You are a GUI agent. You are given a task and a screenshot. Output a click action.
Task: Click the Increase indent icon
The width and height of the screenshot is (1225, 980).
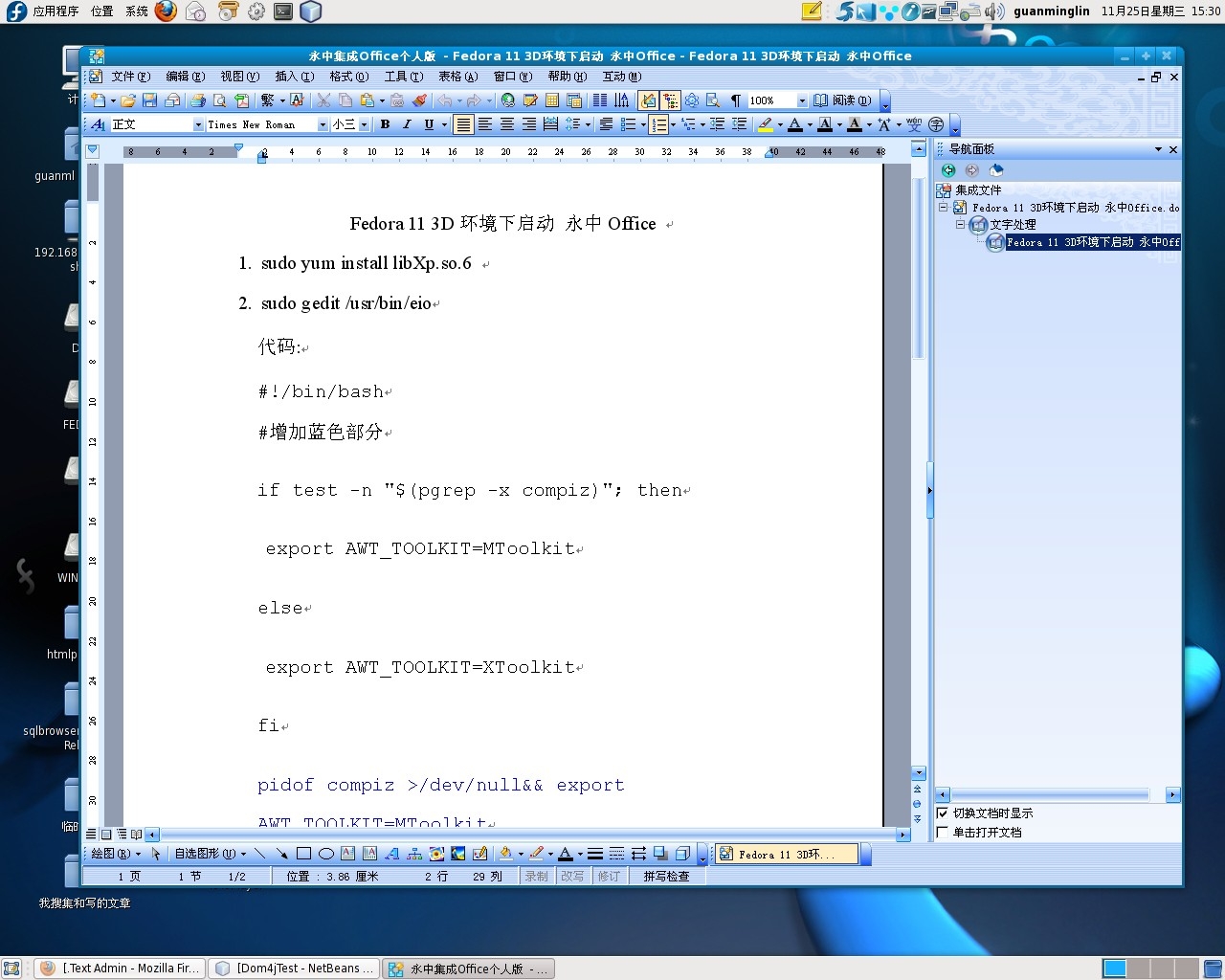click(740, 124)
